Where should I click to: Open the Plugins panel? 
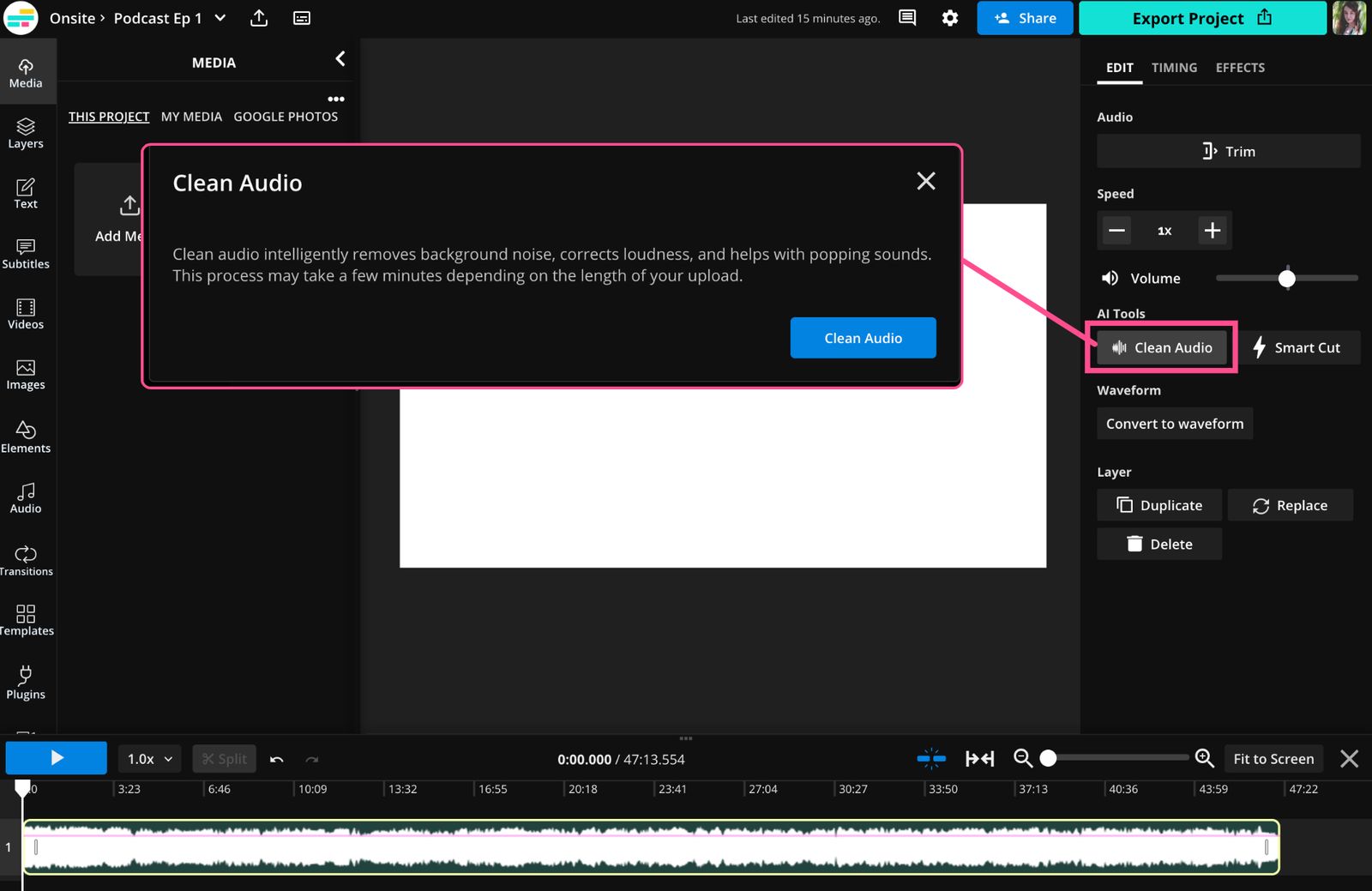tap(26, 682)
